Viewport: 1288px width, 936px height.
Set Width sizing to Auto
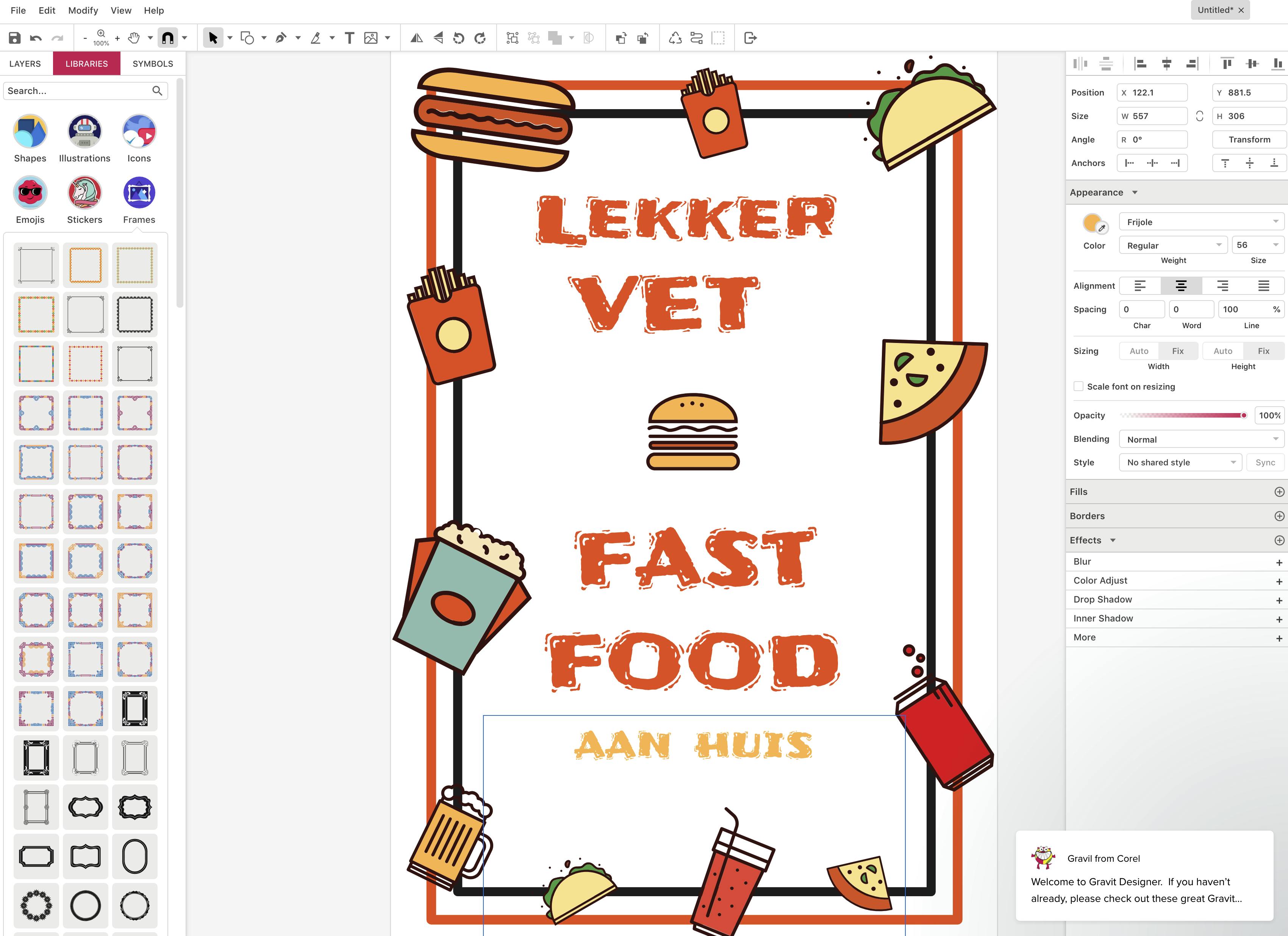coord(1139,351)
